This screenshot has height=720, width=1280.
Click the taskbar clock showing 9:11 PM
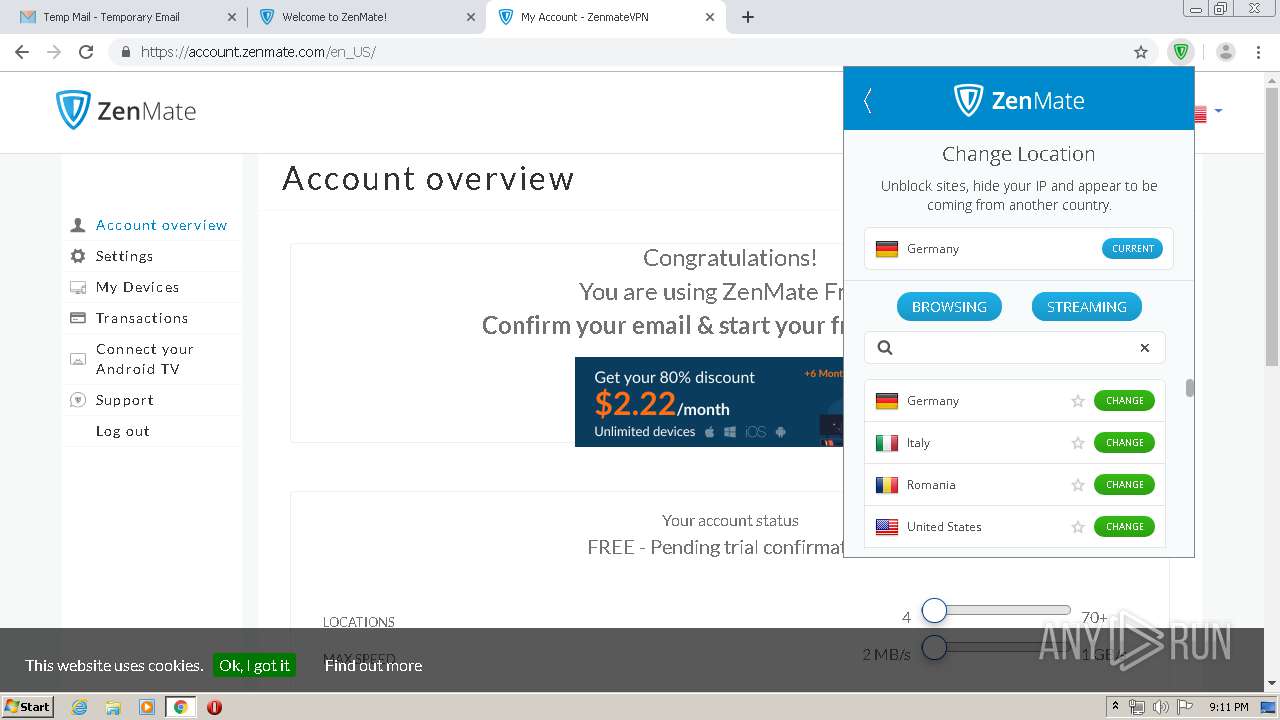point(1228,707)
